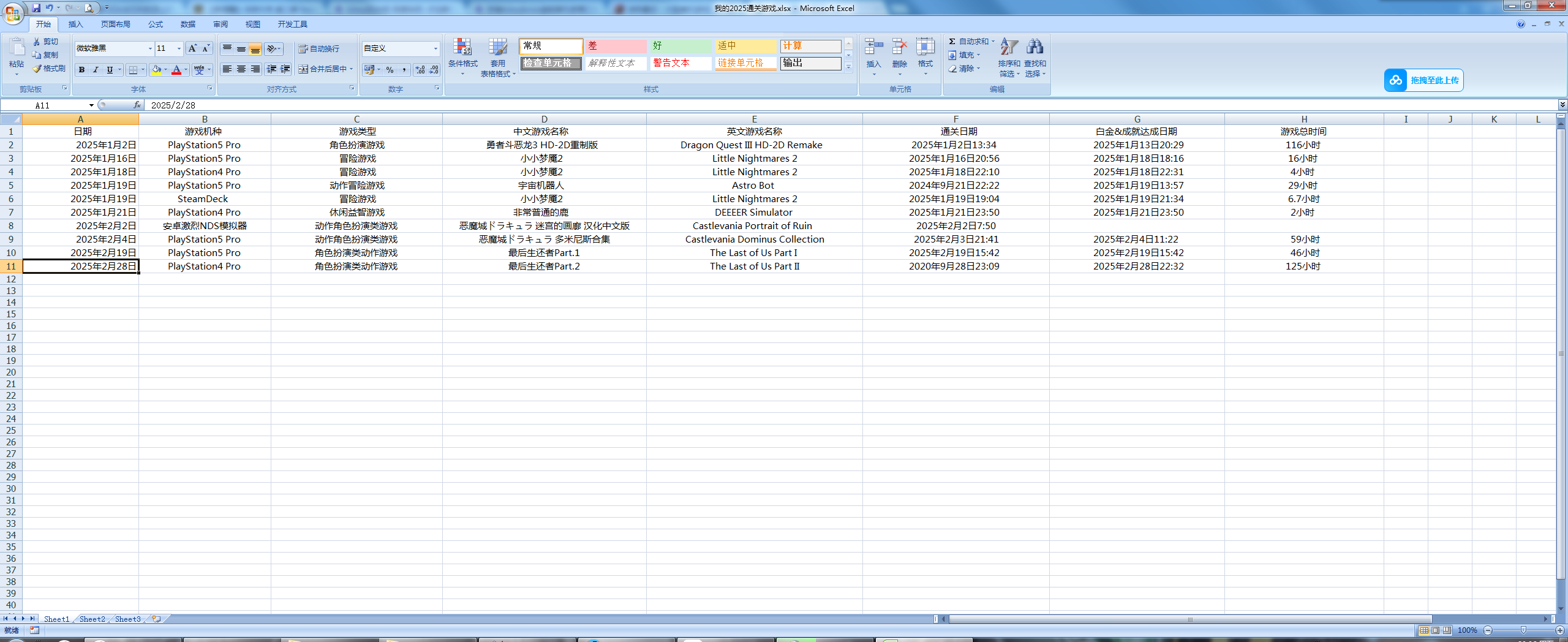The image size is (1568, 642).
Task: Switch to the 插入 (Insert) ribbon tab
Action: (75, 25)
